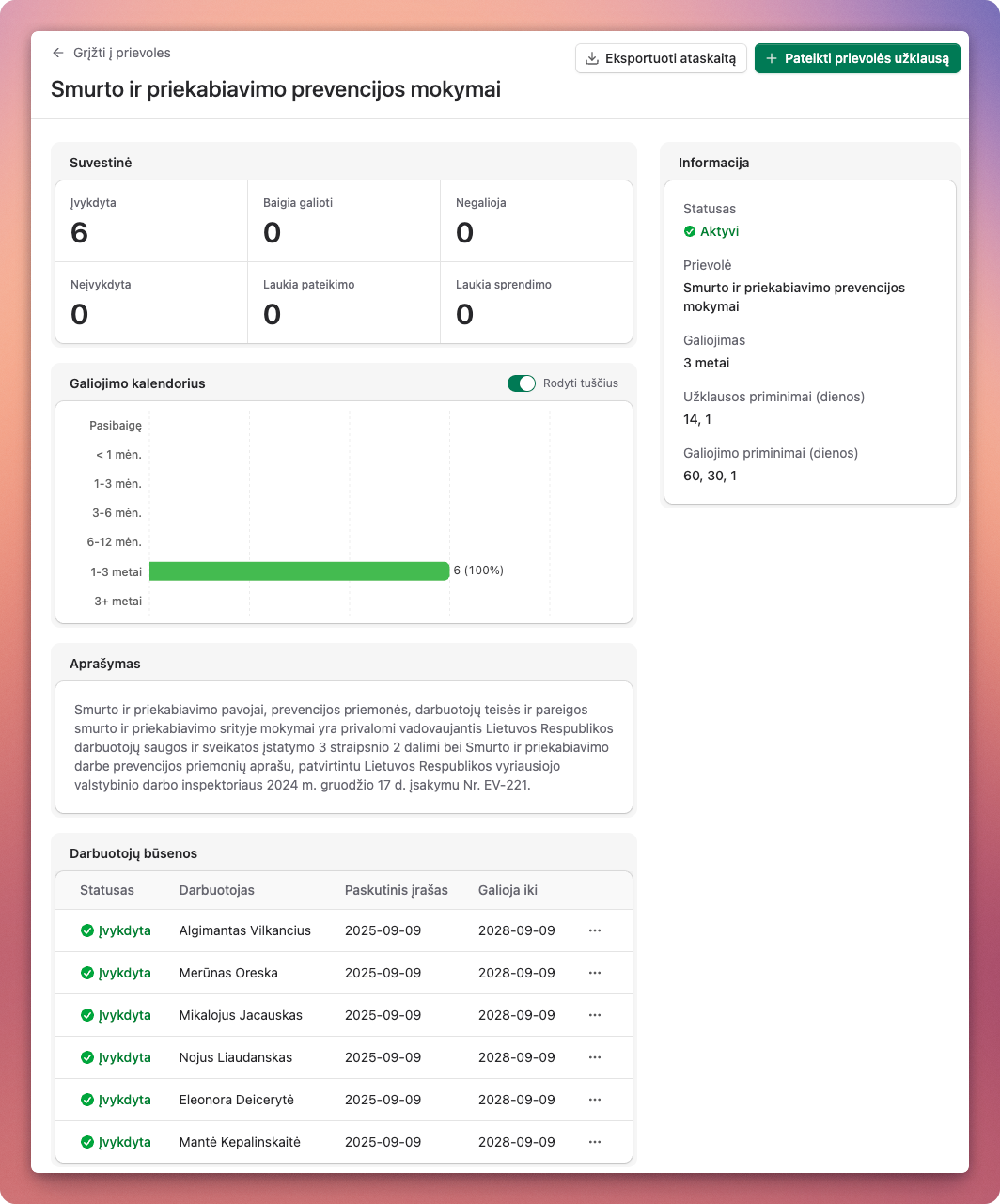The height and width of the screenshot is (1204, 1000).
Task: Click the Darbuotojas column header
Action: [x=216, y=890]
